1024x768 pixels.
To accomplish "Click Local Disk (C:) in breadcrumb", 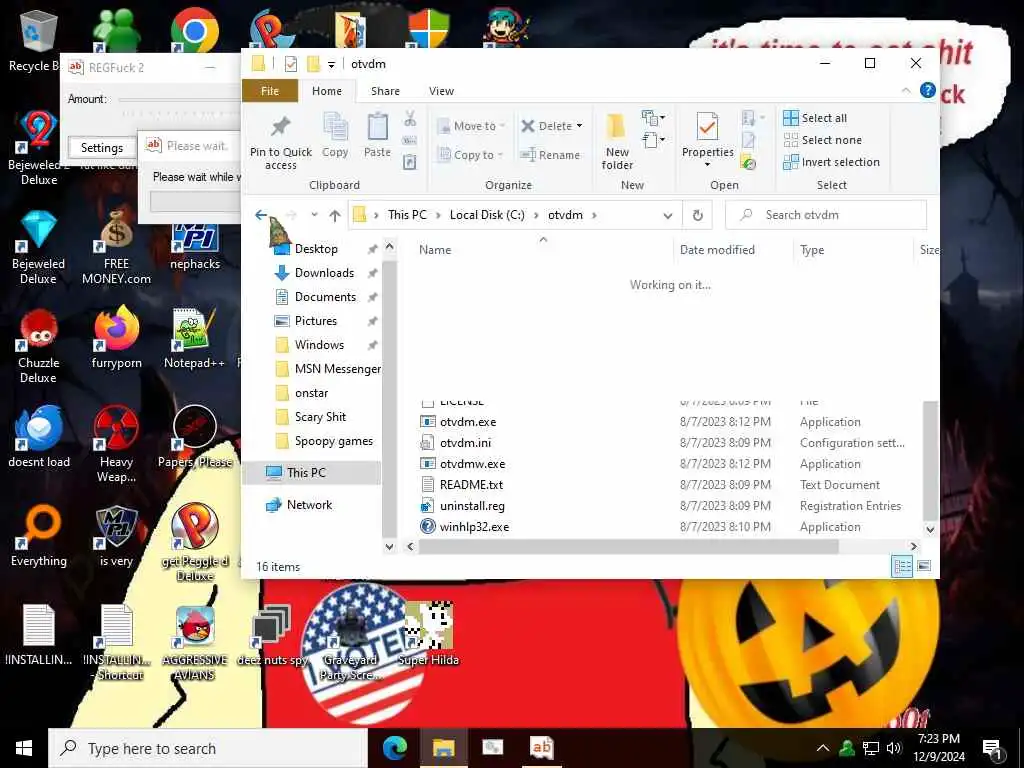I will point(487,215).
